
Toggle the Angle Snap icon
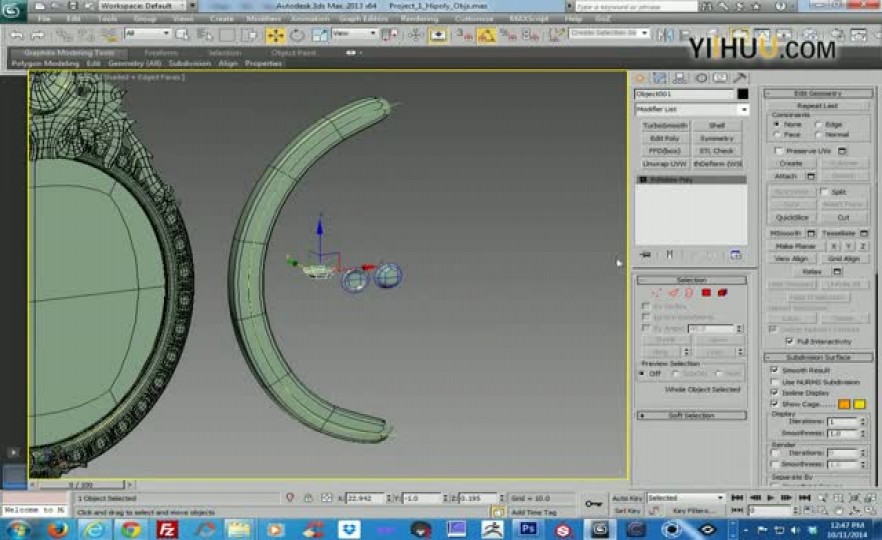(x=486, y=35)
